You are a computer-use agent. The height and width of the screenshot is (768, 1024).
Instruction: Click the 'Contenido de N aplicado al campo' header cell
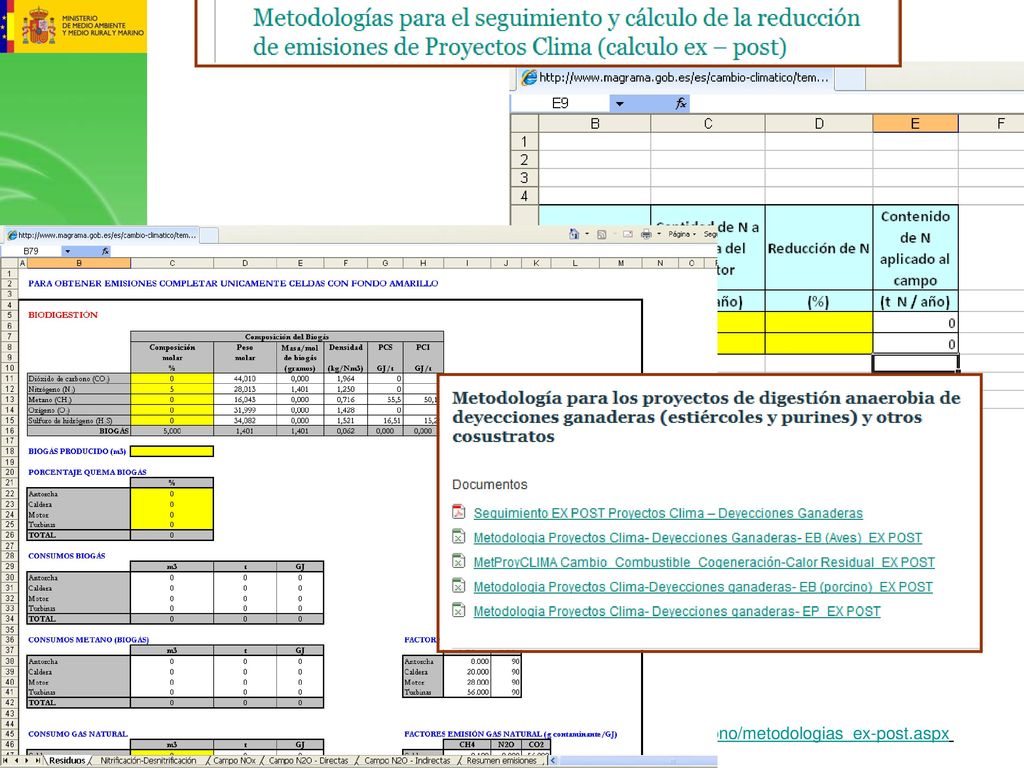point(915,248)
